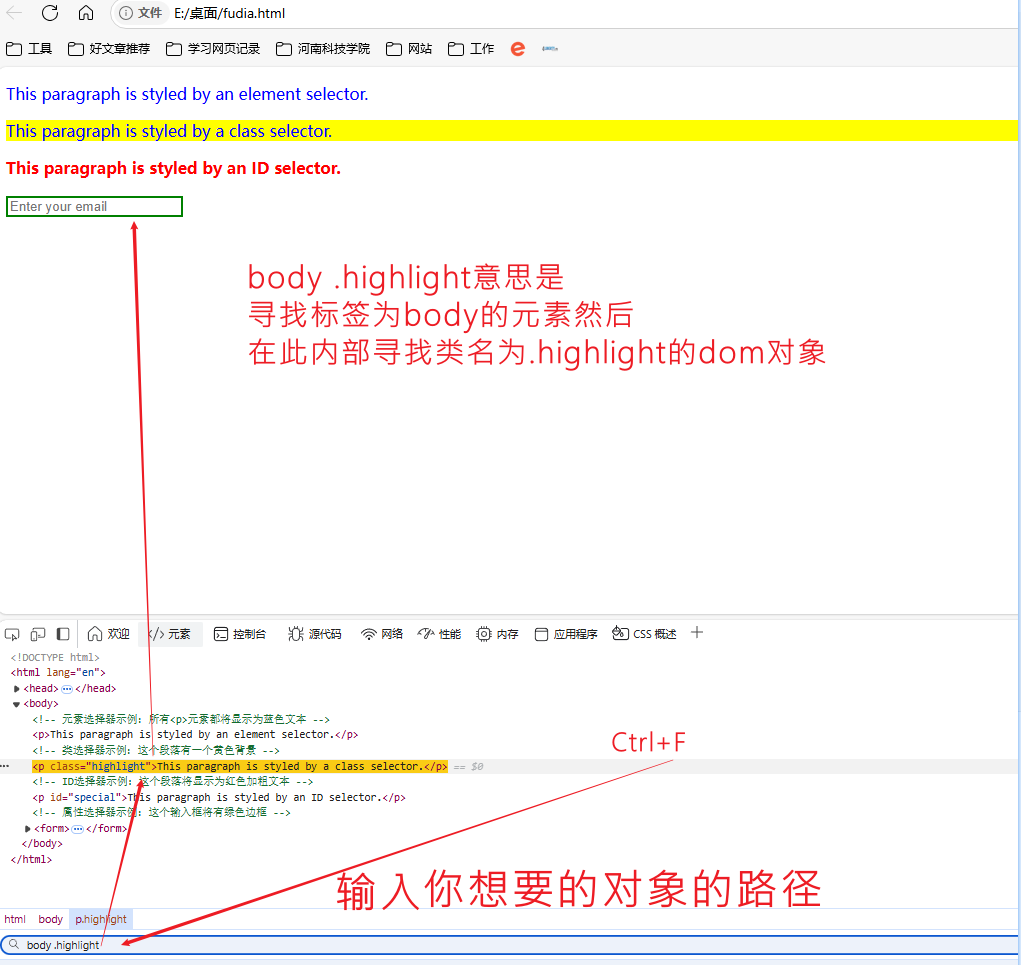This screenshot has height=965, width=1021.
Task: Click the address bar URL E:/桌面/fudia.html
Action: 229,13
